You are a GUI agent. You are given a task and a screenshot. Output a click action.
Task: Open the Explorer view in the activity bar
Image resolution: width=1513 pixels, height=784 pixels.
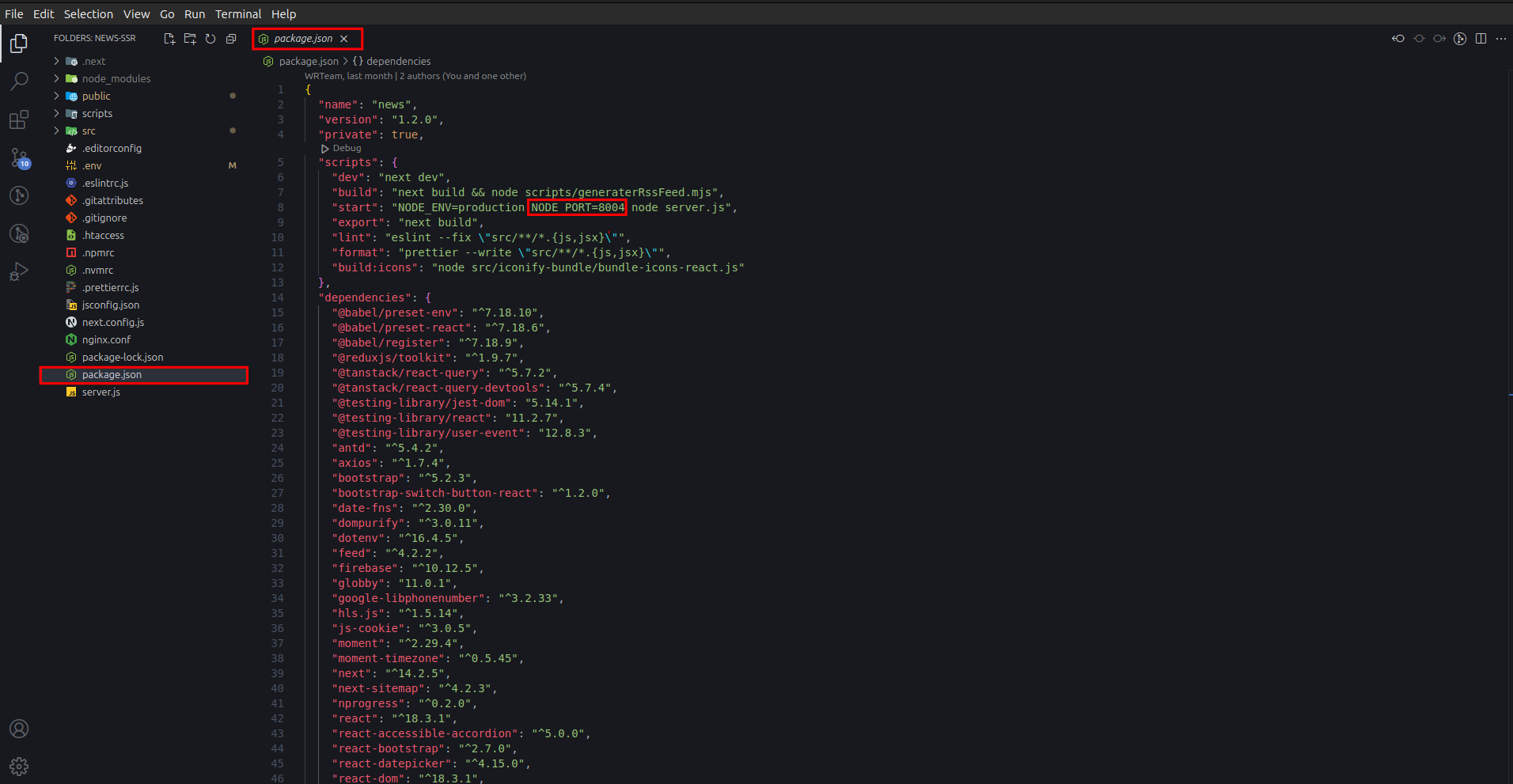(19, 44)
